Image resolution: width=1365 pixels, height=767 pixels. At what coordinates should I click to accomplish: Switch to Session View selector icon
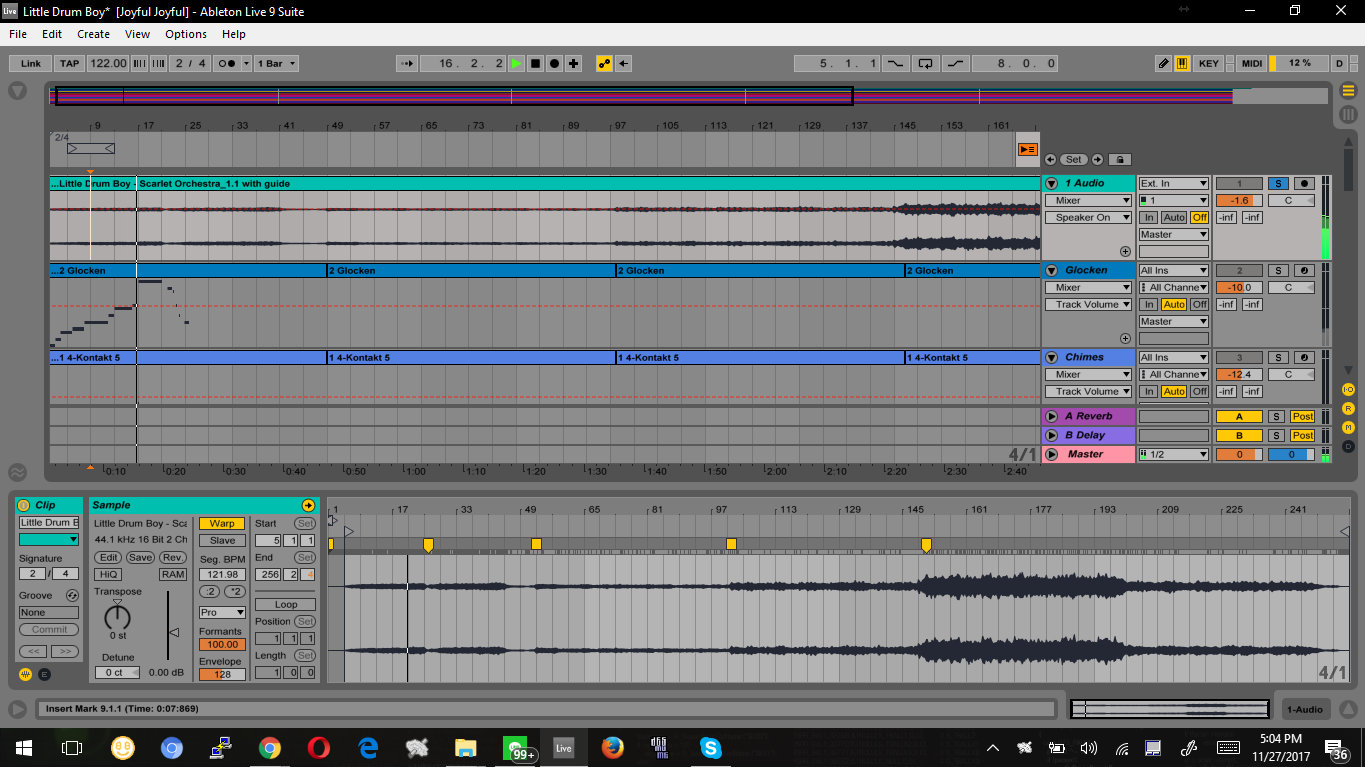point(1349,114)
